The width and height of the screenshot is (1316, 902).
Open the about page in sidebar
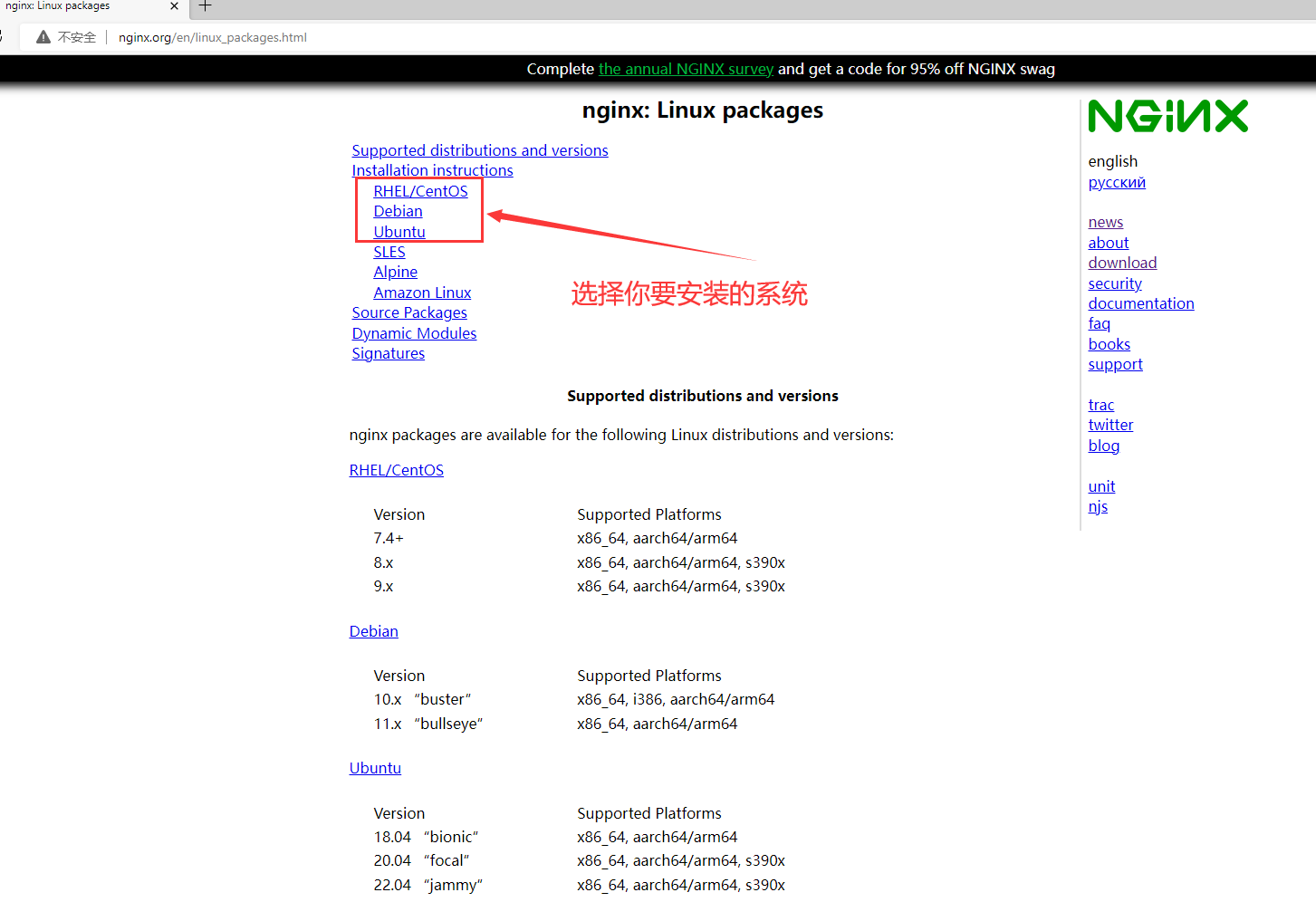pyautogui.click(x=1108, y=243)
